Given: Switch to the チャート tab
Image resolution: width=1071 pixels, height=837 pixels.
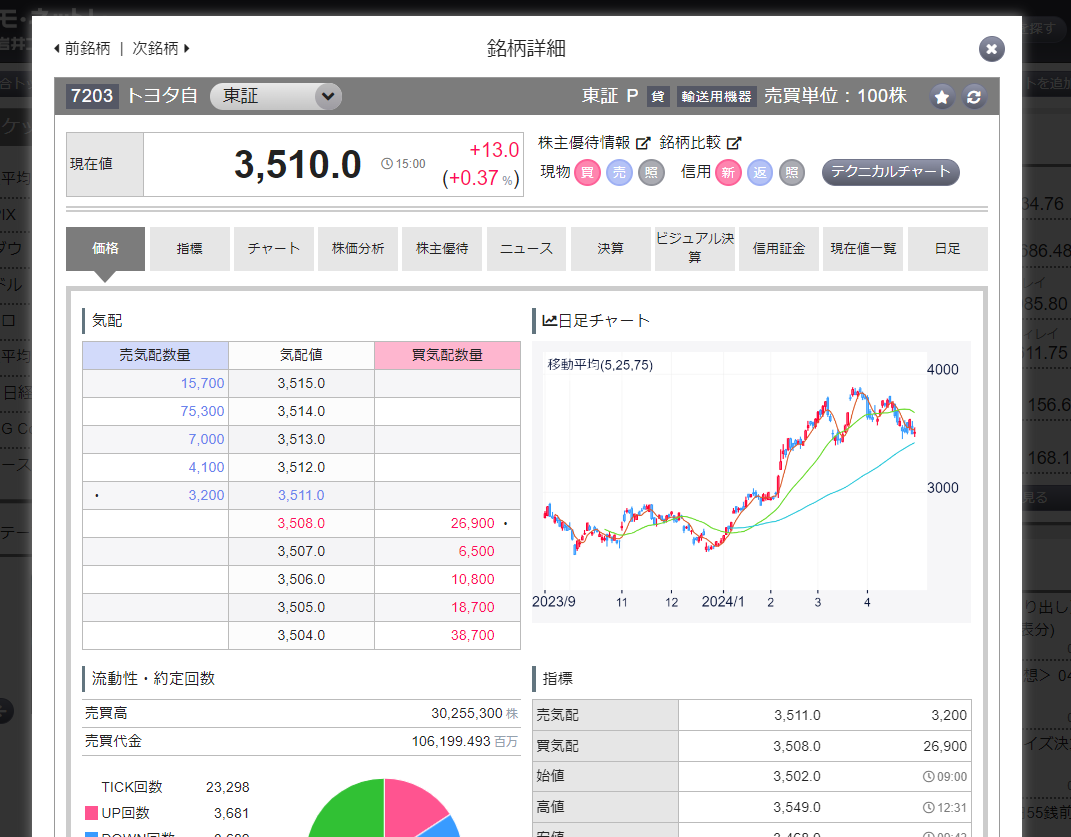Looking at the screenshot, I should click(x=274, y=249).
